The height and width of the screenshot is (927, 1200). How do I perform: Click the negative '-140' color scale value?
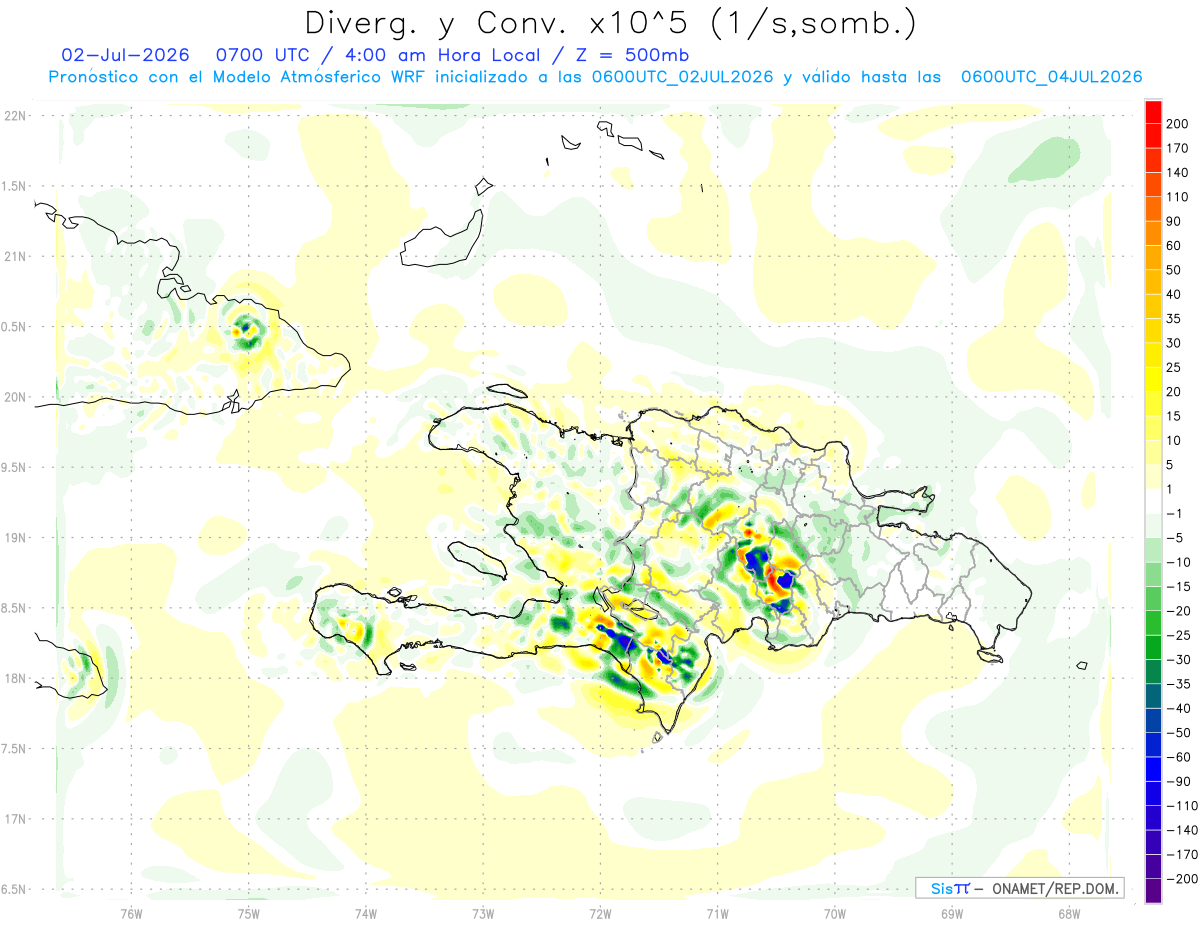(1181, 830)
